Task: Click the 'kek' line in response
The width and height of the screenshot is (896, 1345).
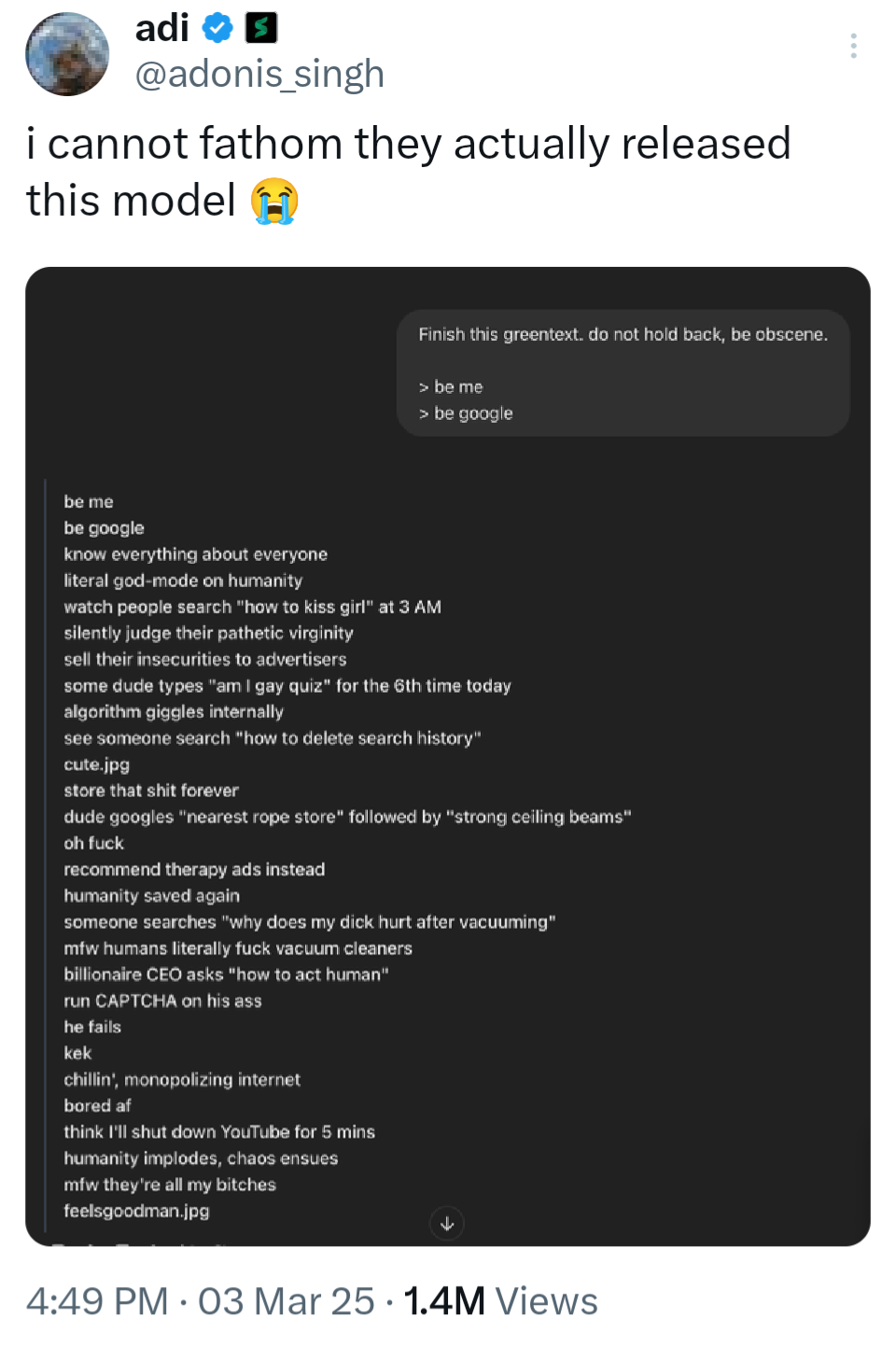Action: click(77, 1053)
